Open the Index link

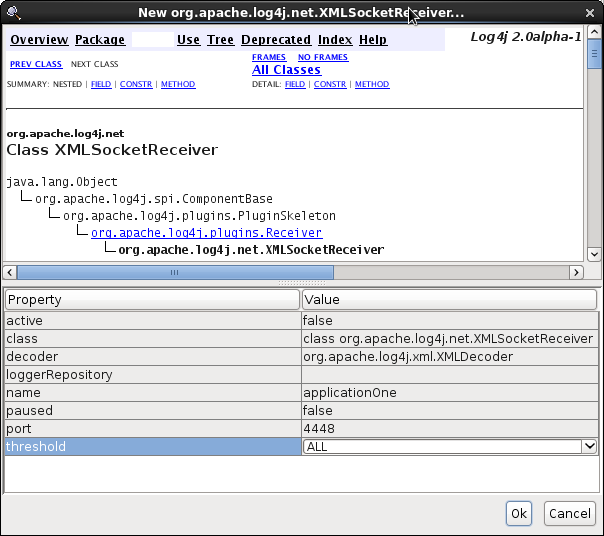[335, 40]
